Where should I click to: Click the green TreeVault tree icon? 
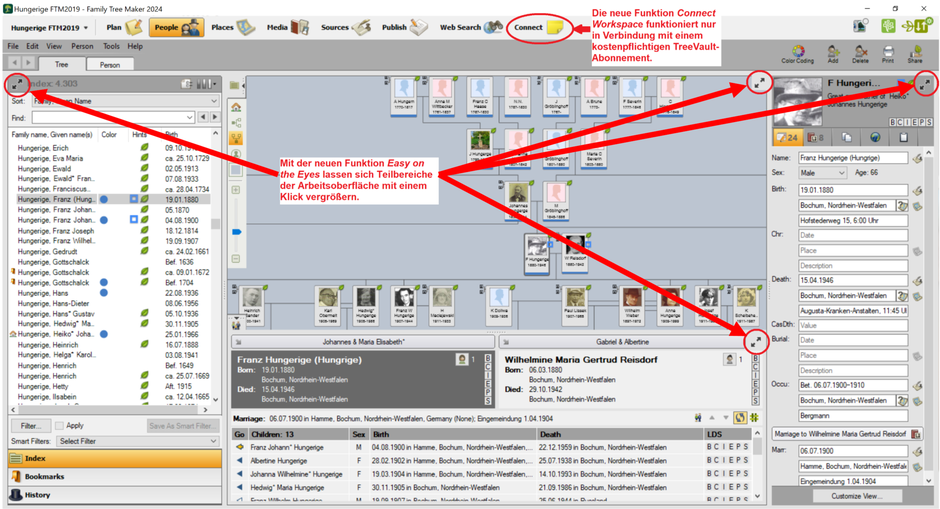point(888,26)
